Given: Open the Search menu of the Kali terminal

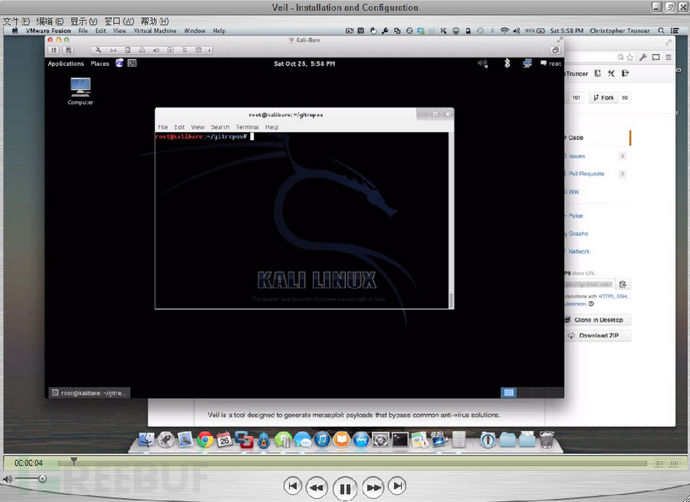Looking at the screenshot, I should coord(220,127).
